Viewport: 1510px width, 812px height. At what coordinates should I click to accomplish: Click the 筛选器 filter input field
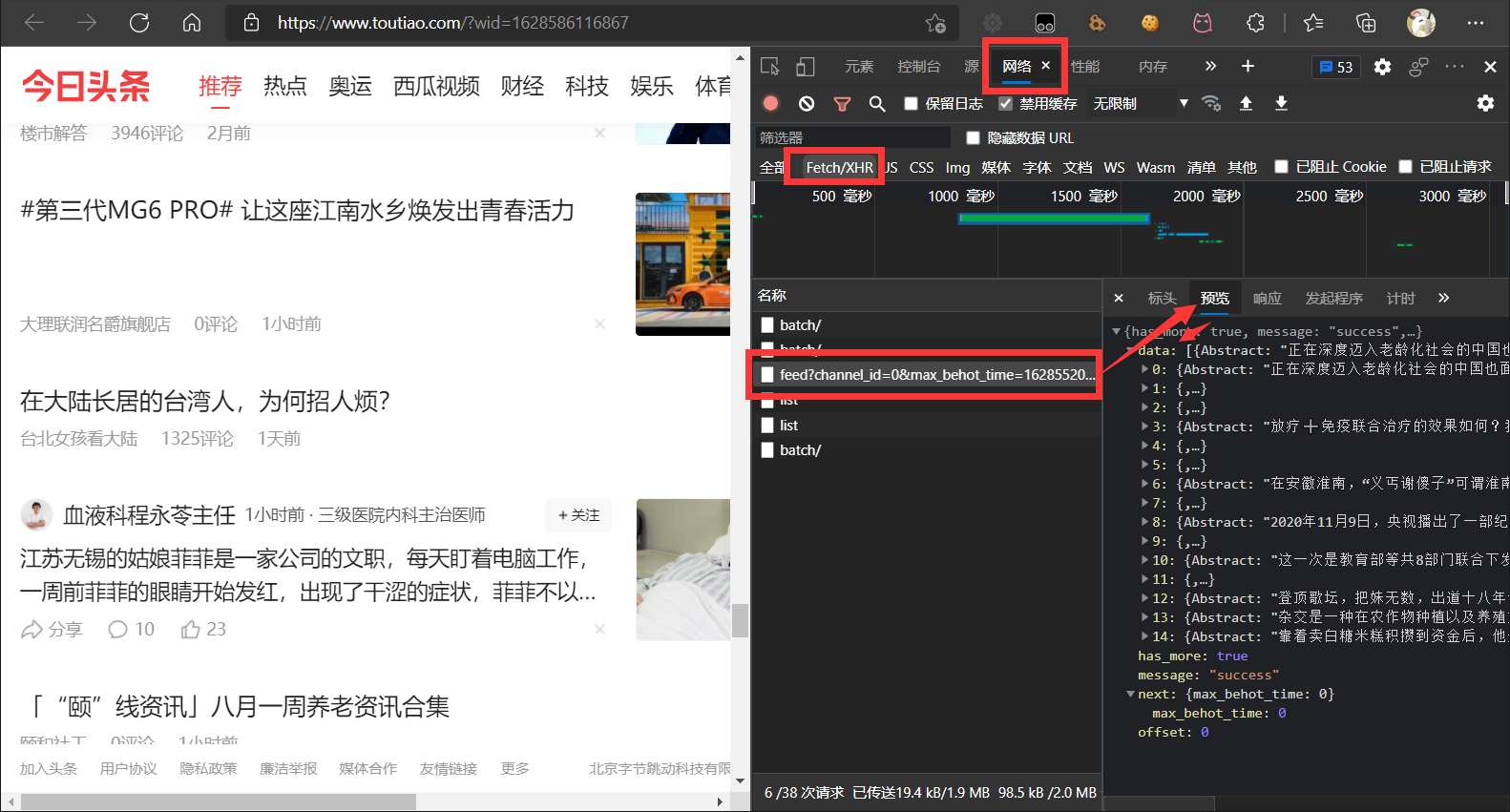click(x=852, y=137)
